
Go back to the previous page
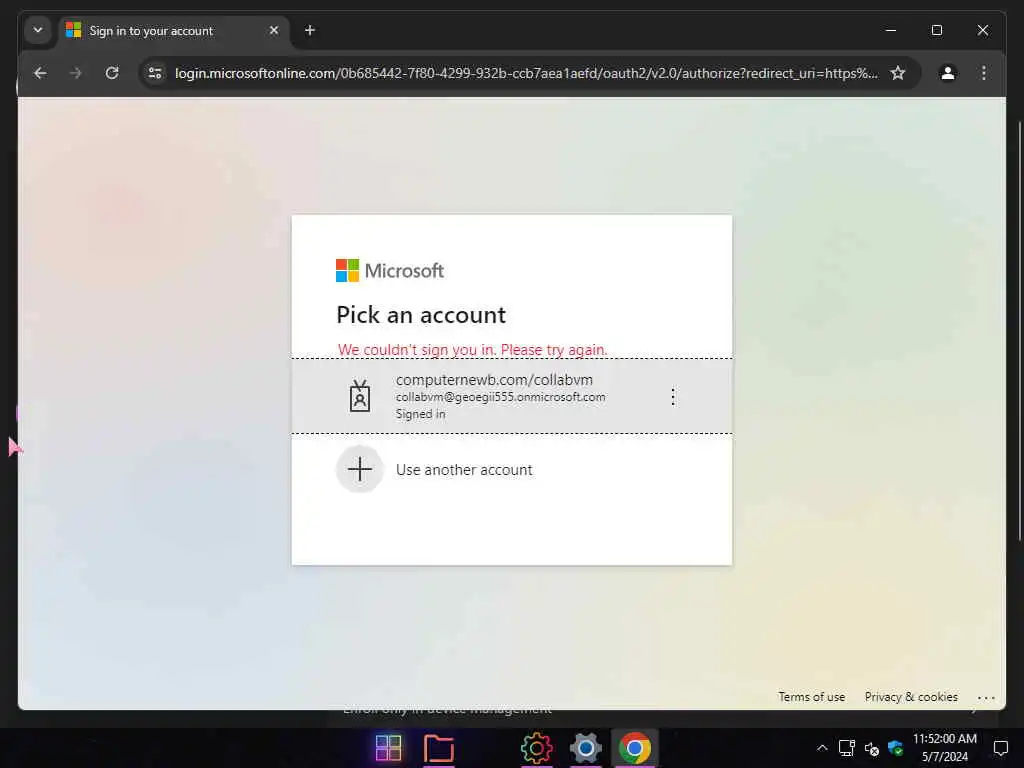coord(40,73)
